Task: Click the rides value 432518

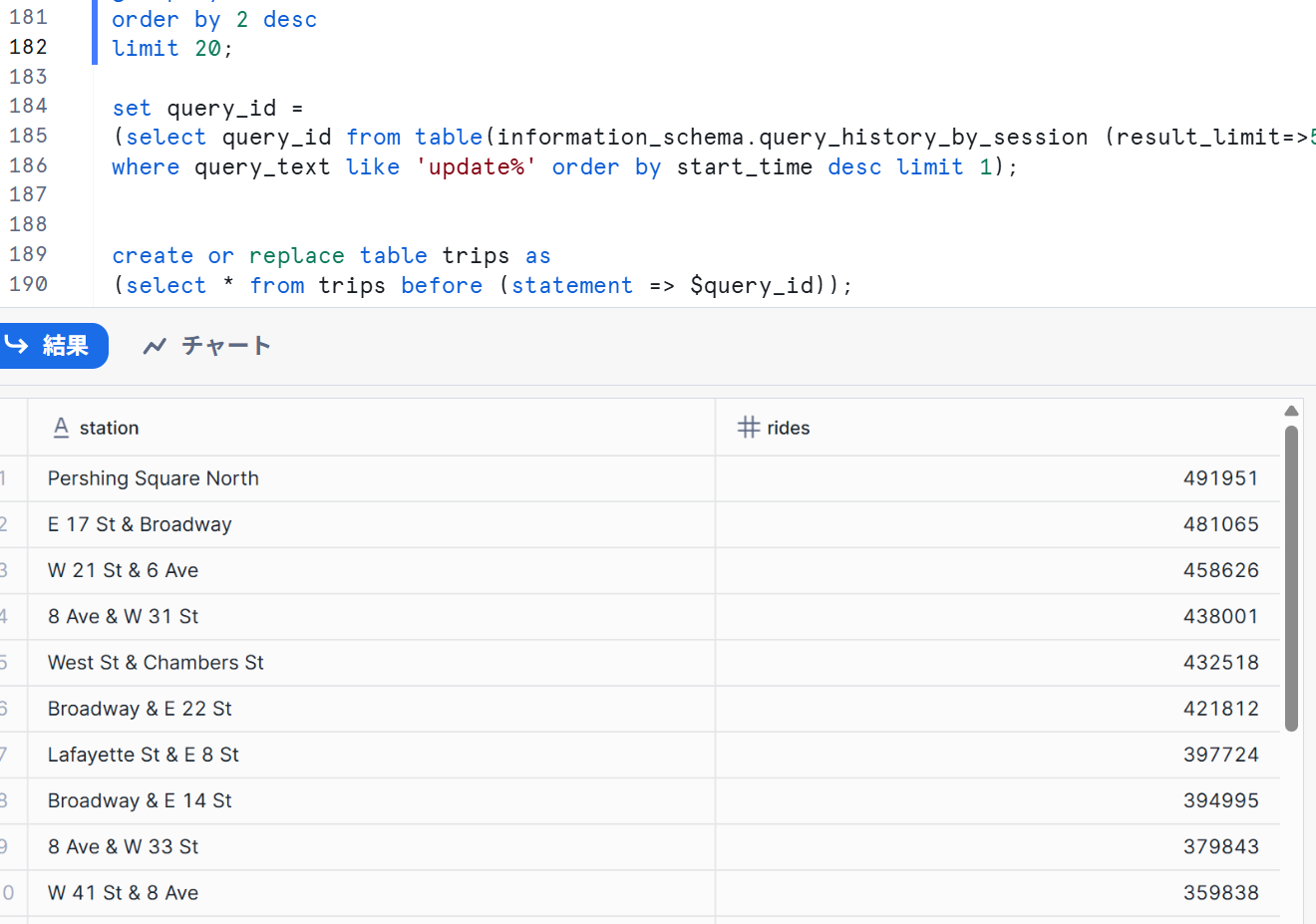Action: coord(1220,663)
